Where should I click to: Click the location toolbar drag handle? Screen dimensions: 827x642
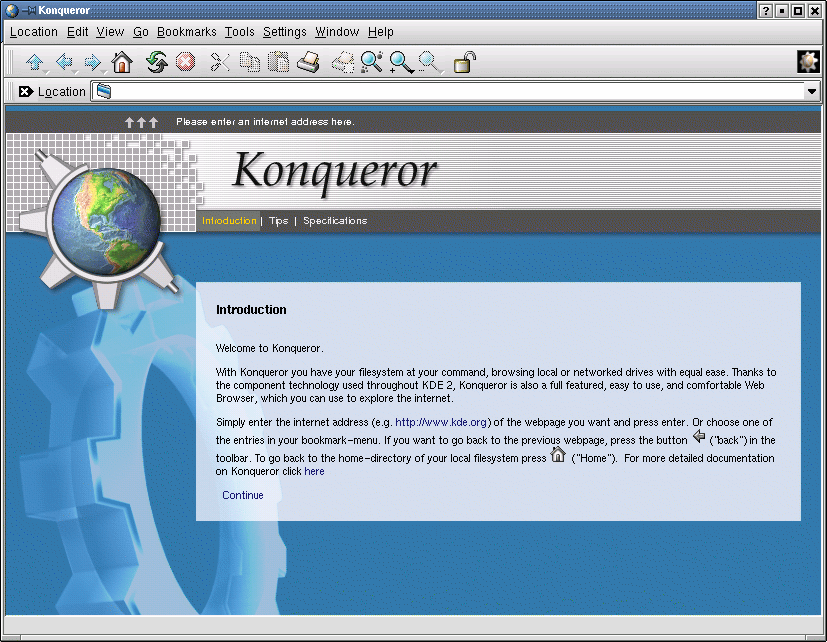pyautogui.click(x=9, y=92)
